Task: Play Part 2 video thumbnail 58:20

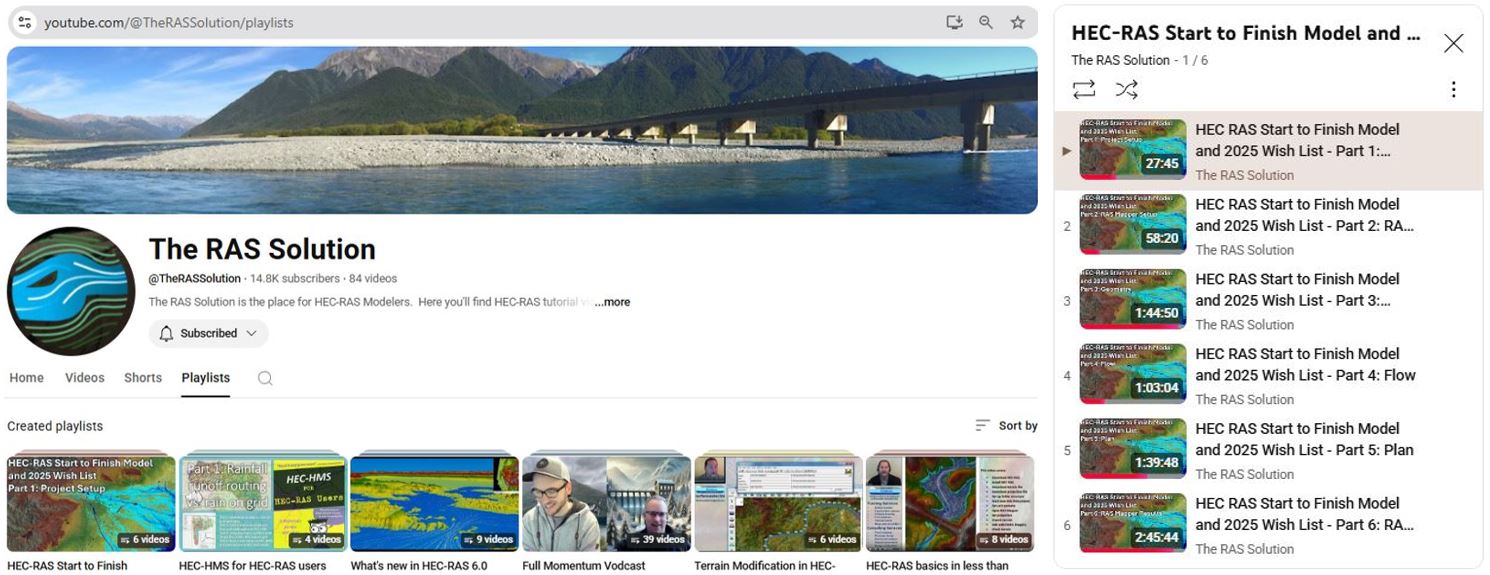Action: 1133,225
